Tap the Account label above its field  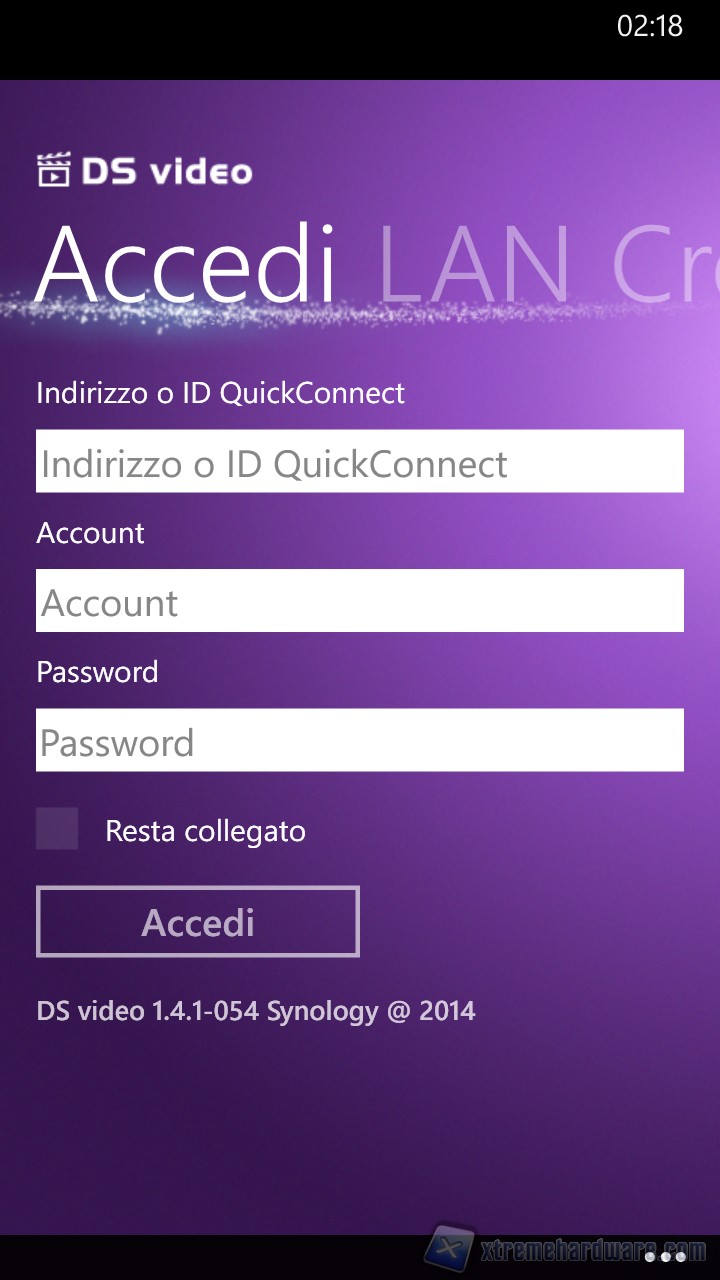pos(90,533)
